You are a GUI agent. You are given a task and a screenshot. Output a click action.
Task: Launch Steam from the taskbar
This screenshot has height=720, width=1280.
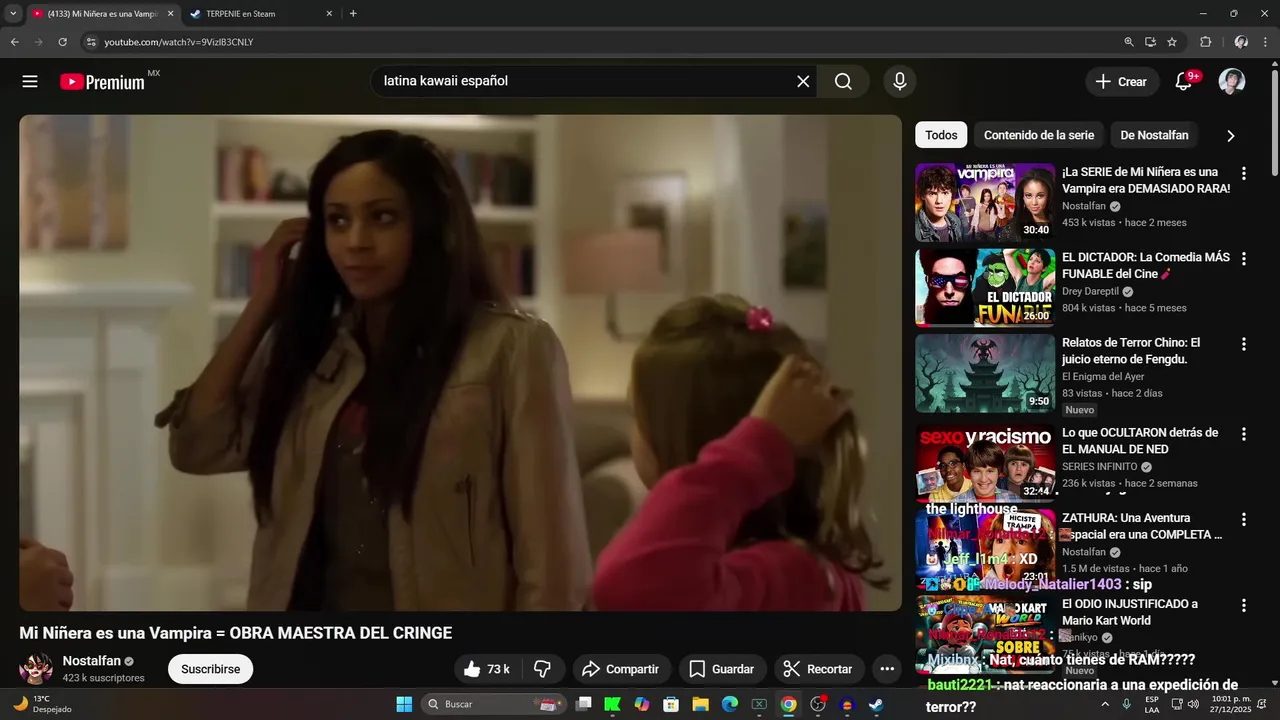876,704
